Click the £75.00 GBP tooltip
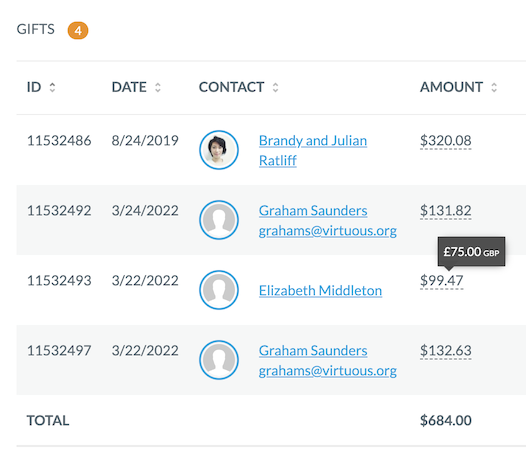Image resolution: width=526 pixels, height=450 pixels. point(471,252)
